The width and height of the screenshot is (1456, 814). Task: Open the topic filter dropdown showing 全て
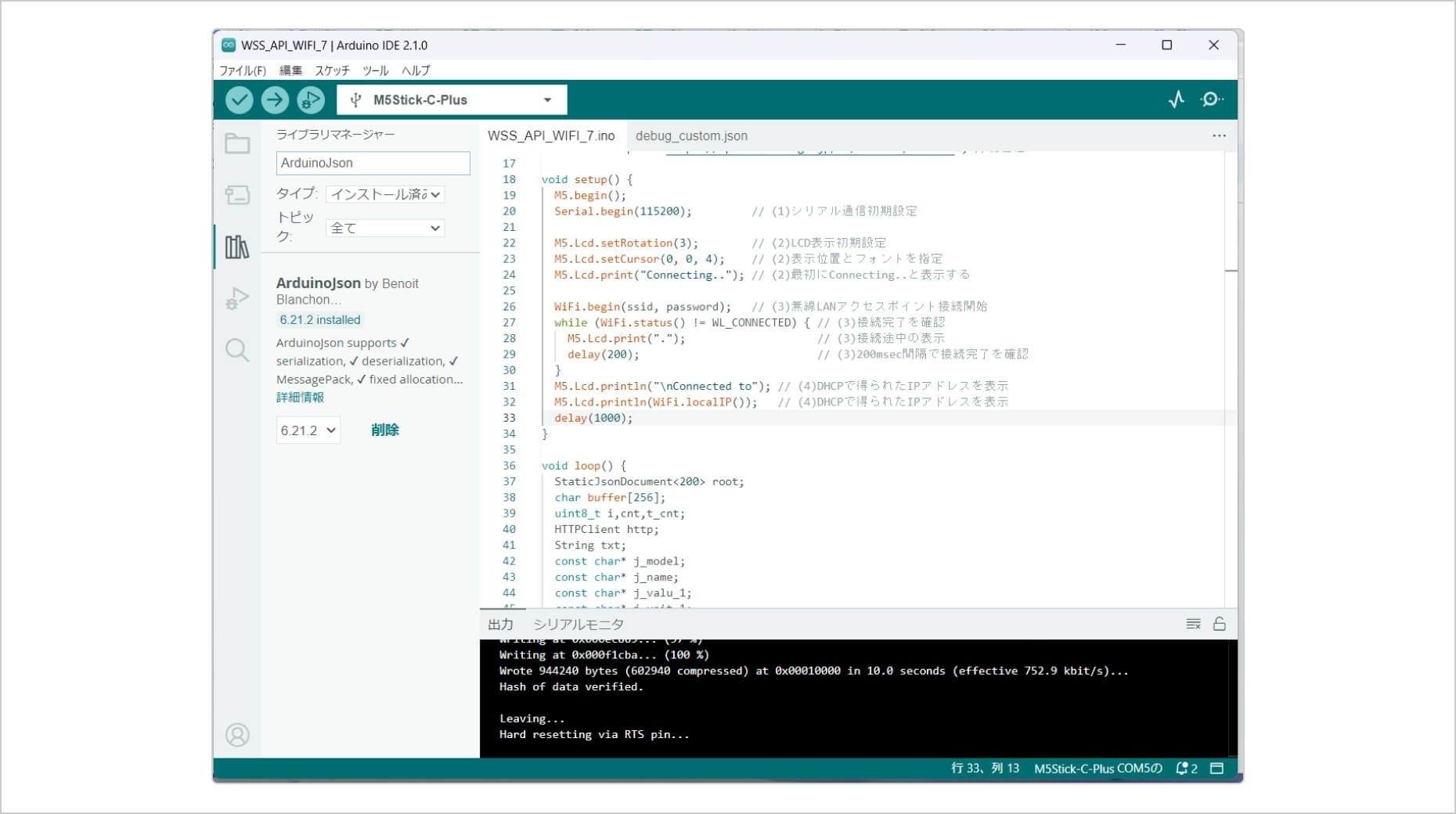385,228
